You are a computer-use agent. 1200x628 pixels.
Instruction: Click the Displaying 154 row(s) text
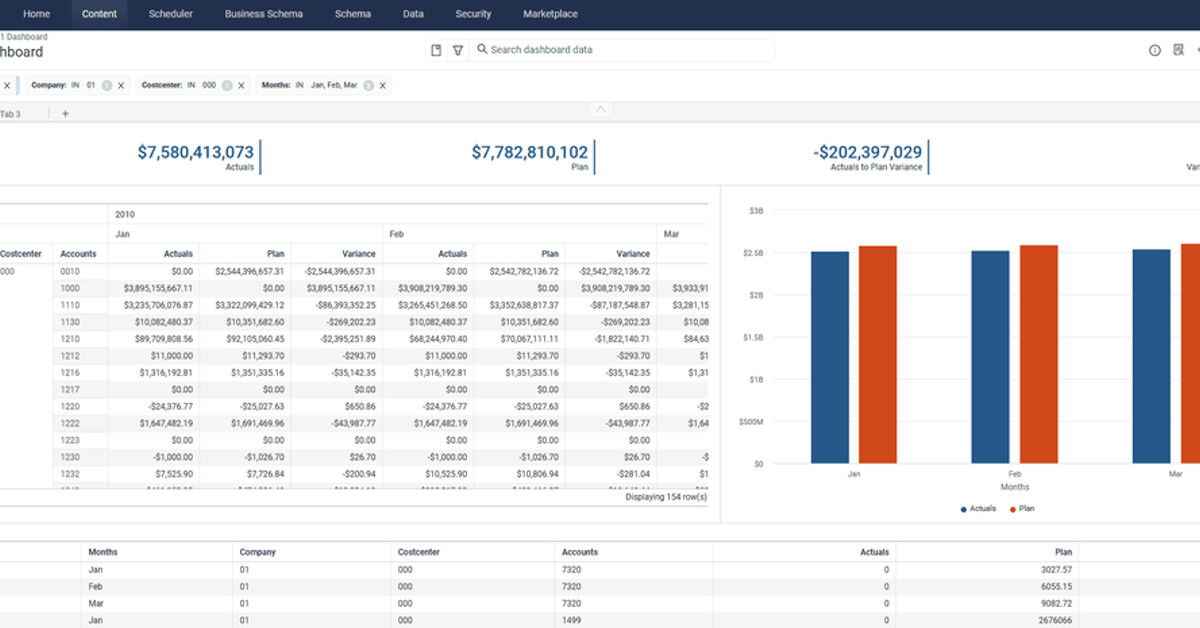pyautogui.click(x=666, y=496)
